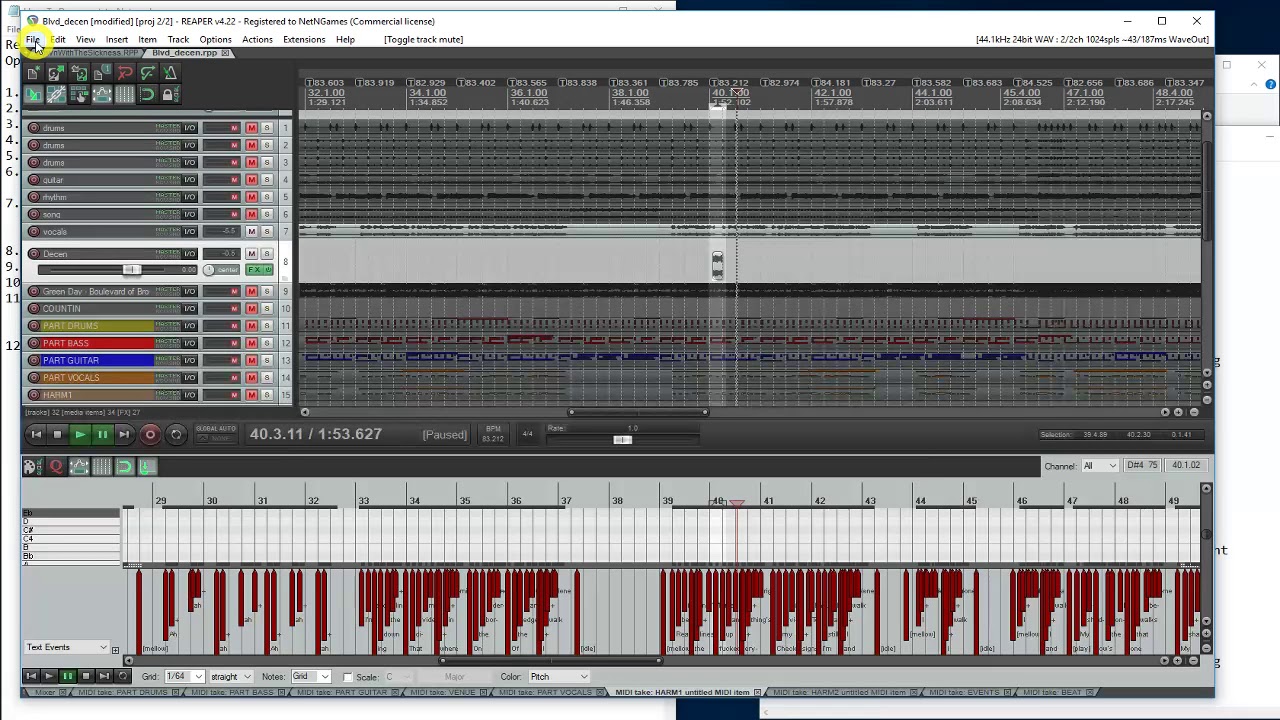Open the Actions menu
Image resolution: width=1280 pixels, height=720 pixels.
(x=257, y=39)
